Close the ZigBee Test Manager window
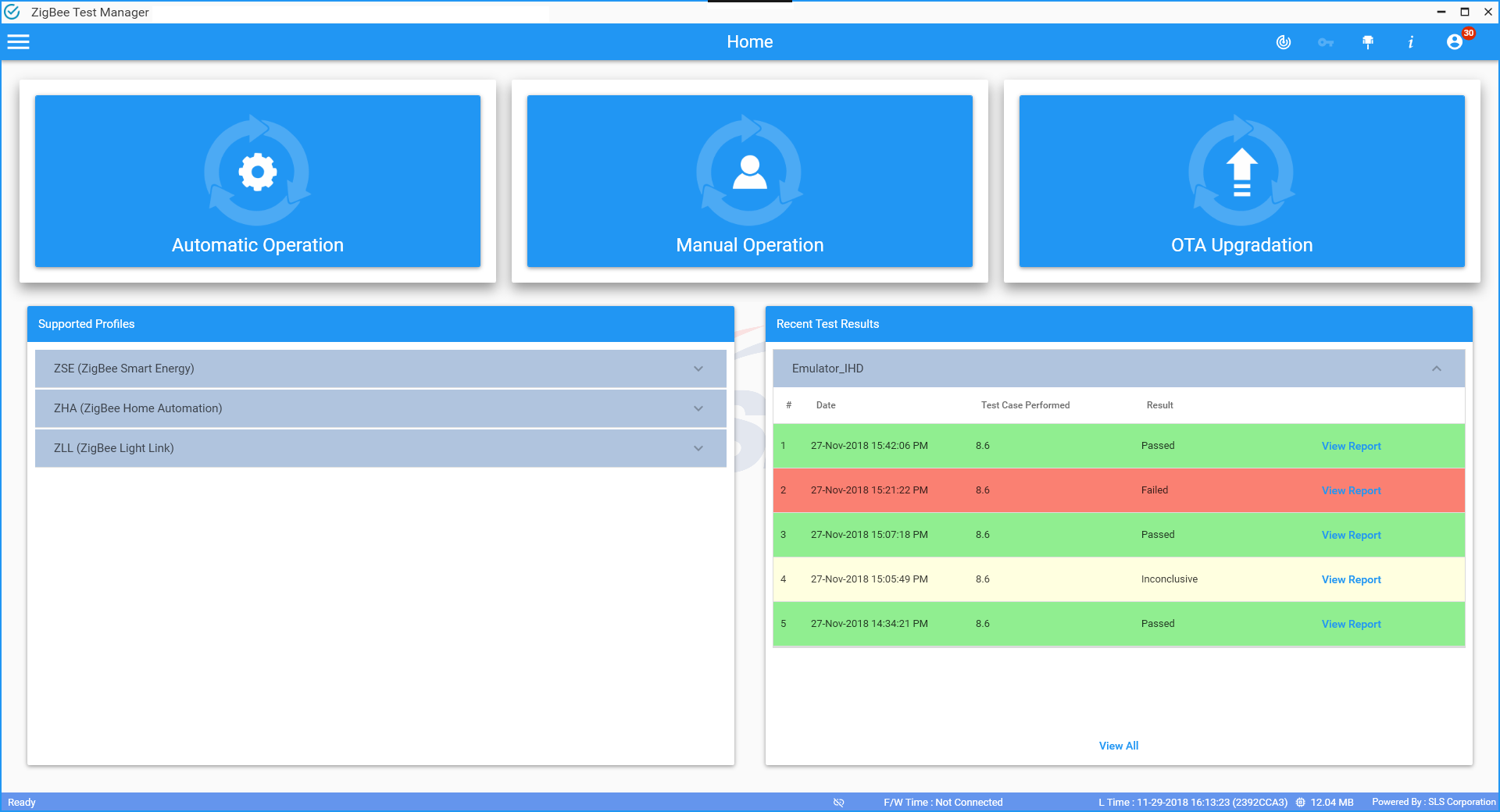Viewport: 1500px width, 812px height. click(x=1488, y=12)
